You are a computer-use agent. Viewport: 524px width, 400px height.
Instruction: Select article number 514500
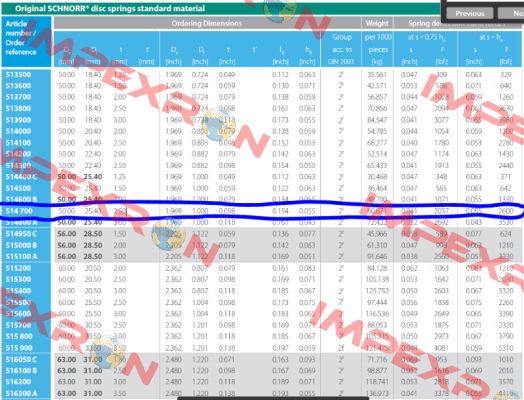pos(18,188)
